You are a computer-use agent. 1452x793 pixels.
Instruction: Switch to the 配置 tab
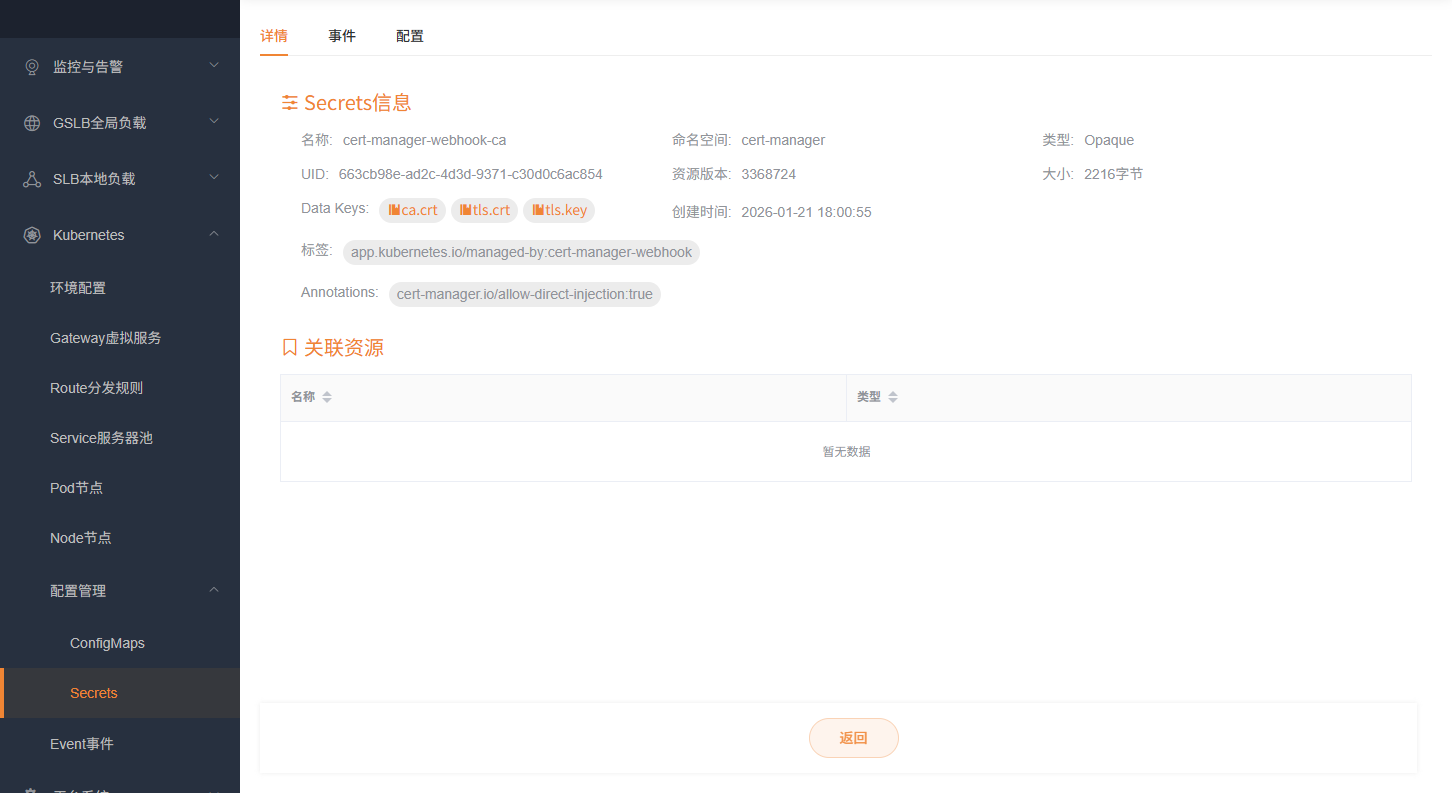coord(410,36)
